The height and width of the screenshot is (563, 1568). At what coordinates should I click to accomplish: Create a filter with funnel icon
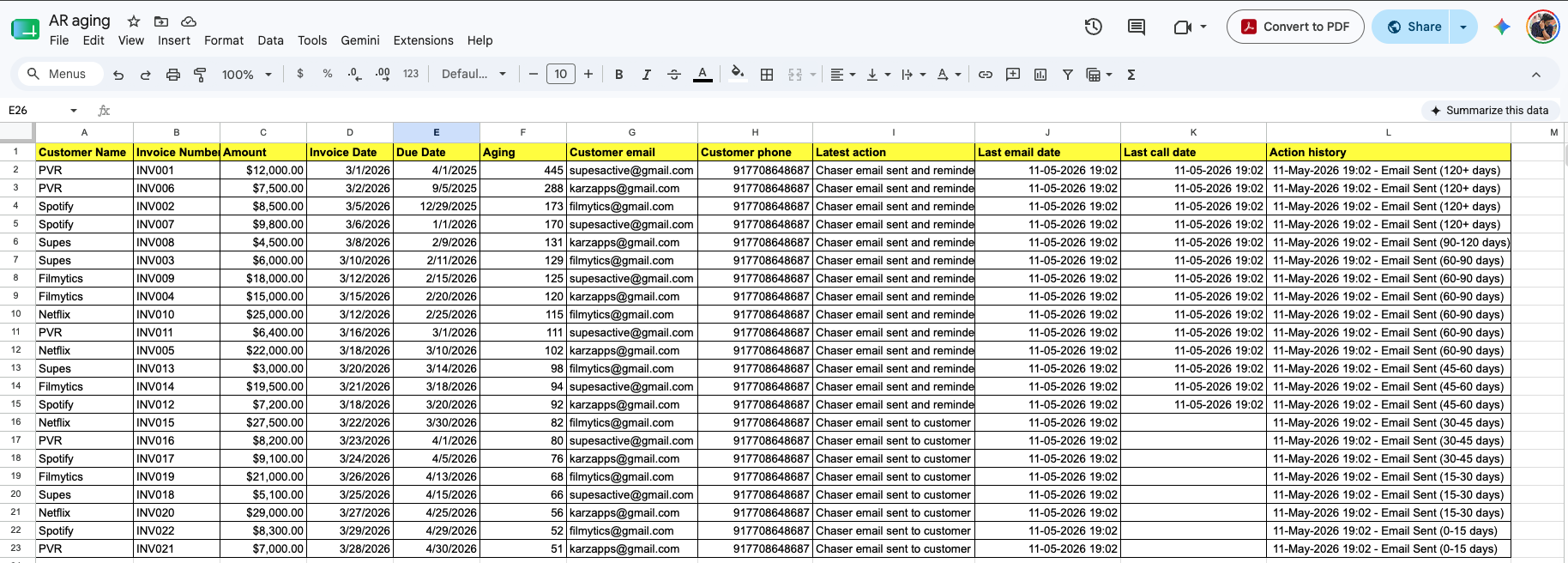pyautogui.click(x=1068, y=75)
